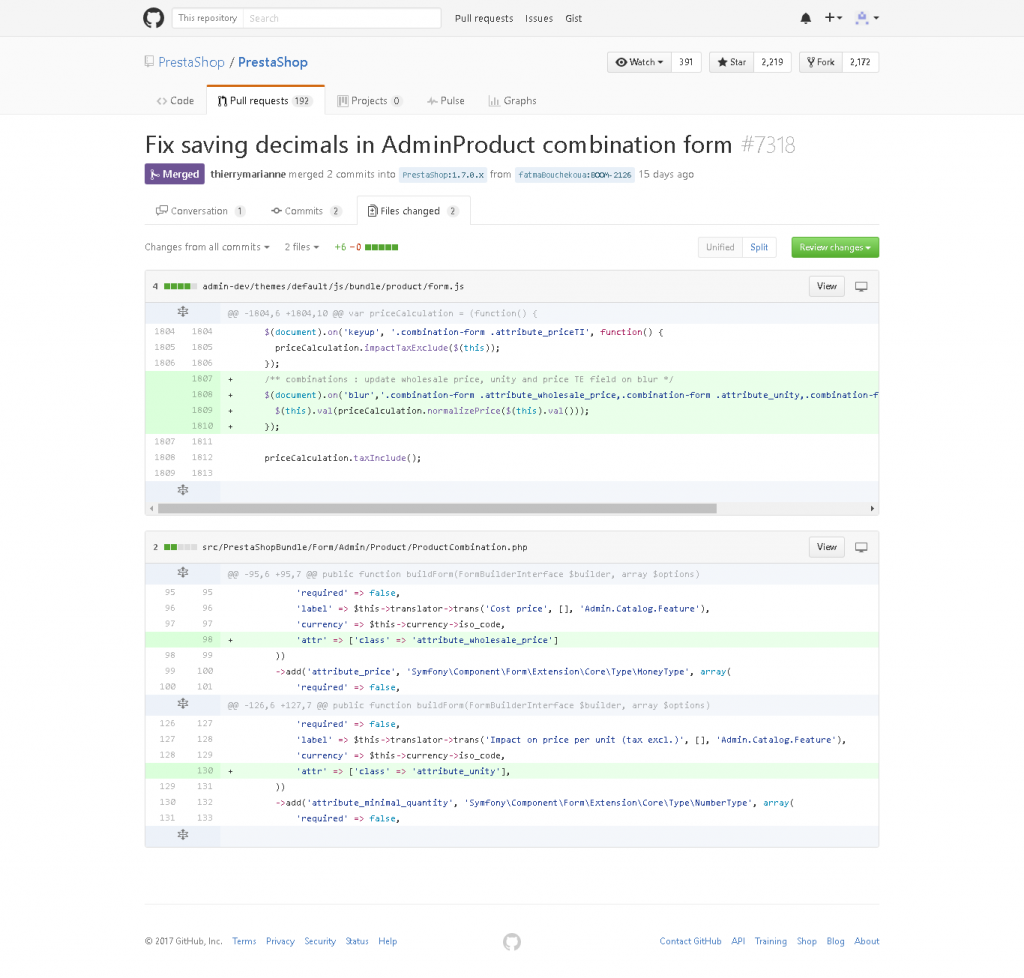
Task: Select the rich diff display icon on Form.js
Action: pyautogui.click(x=861, y=286)
